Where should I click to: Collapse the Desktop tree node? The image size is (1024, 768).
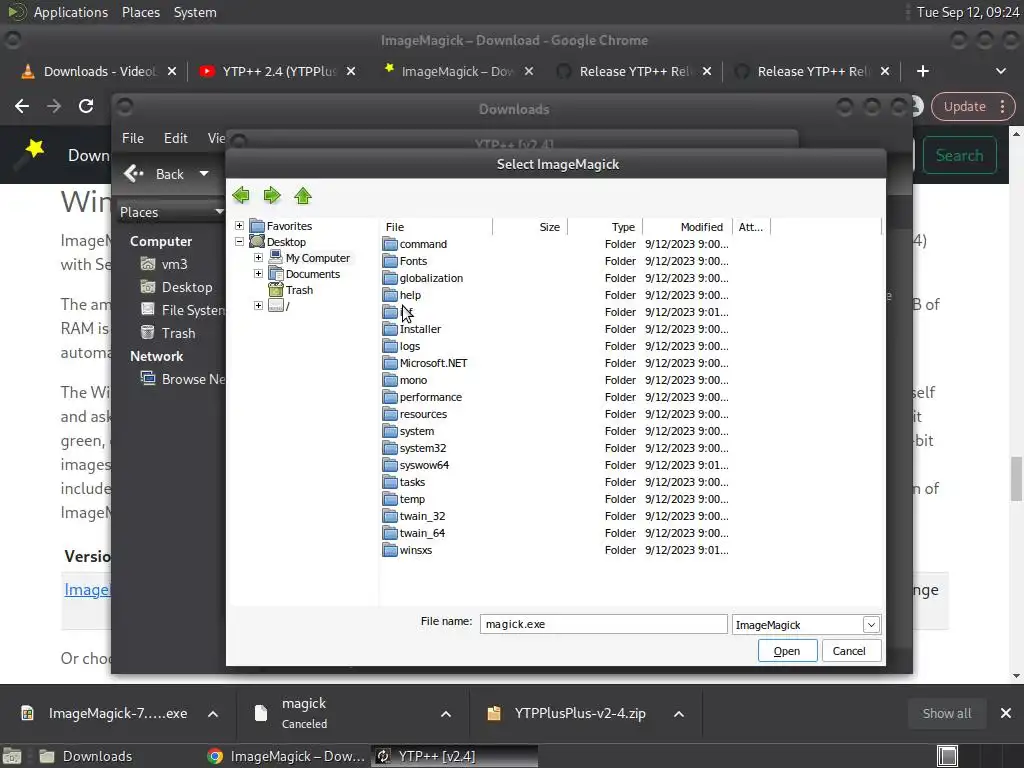240,242
